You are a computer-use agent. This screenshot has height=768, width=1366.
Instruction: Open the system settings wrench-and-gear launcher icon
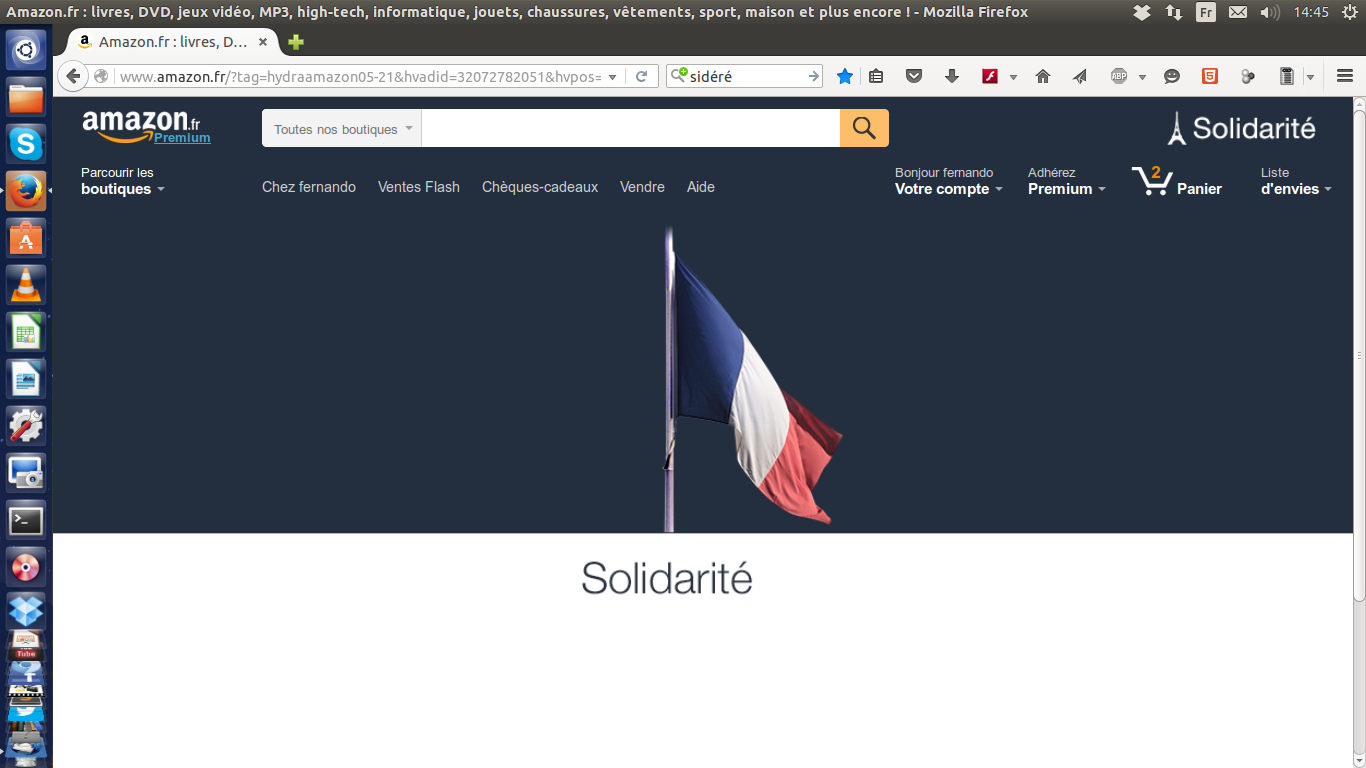pos(26,426)
